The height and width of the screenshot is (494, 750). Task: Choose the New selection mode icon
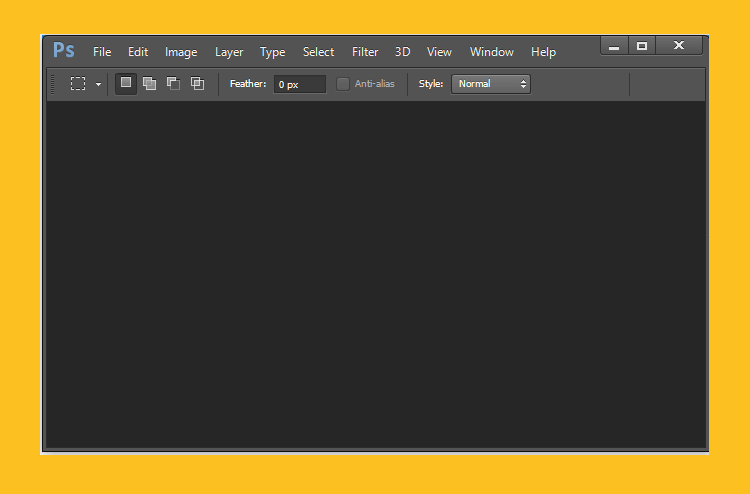coord(126,84)
